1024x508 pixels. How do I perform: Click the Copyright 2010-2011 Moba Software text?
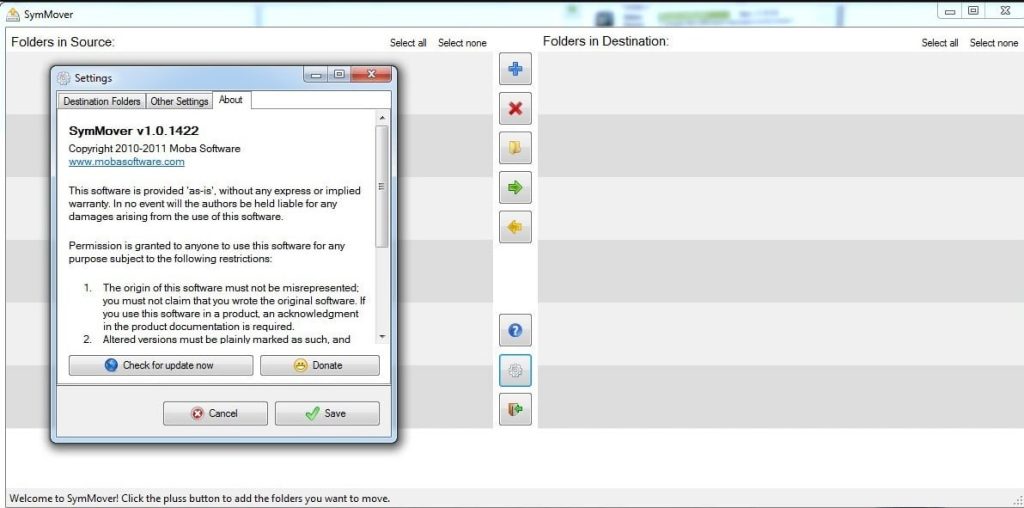(x=155, y=149)
